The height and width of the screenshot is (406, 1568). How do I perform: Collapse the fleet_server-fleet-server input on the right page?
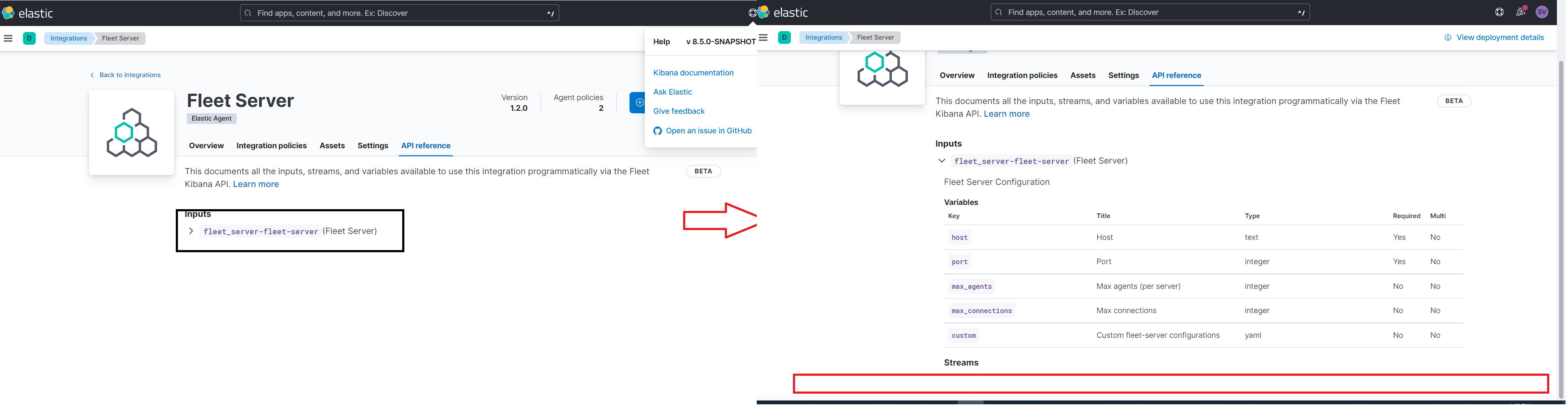point(941,160)
